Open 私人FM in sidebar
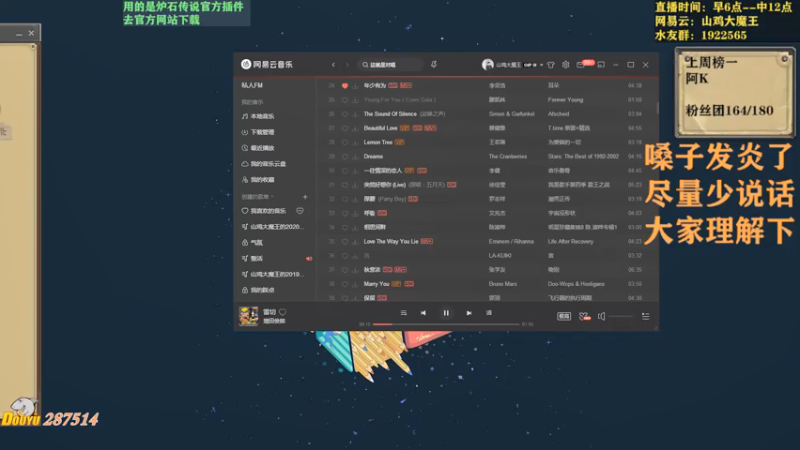 (252, 85)
